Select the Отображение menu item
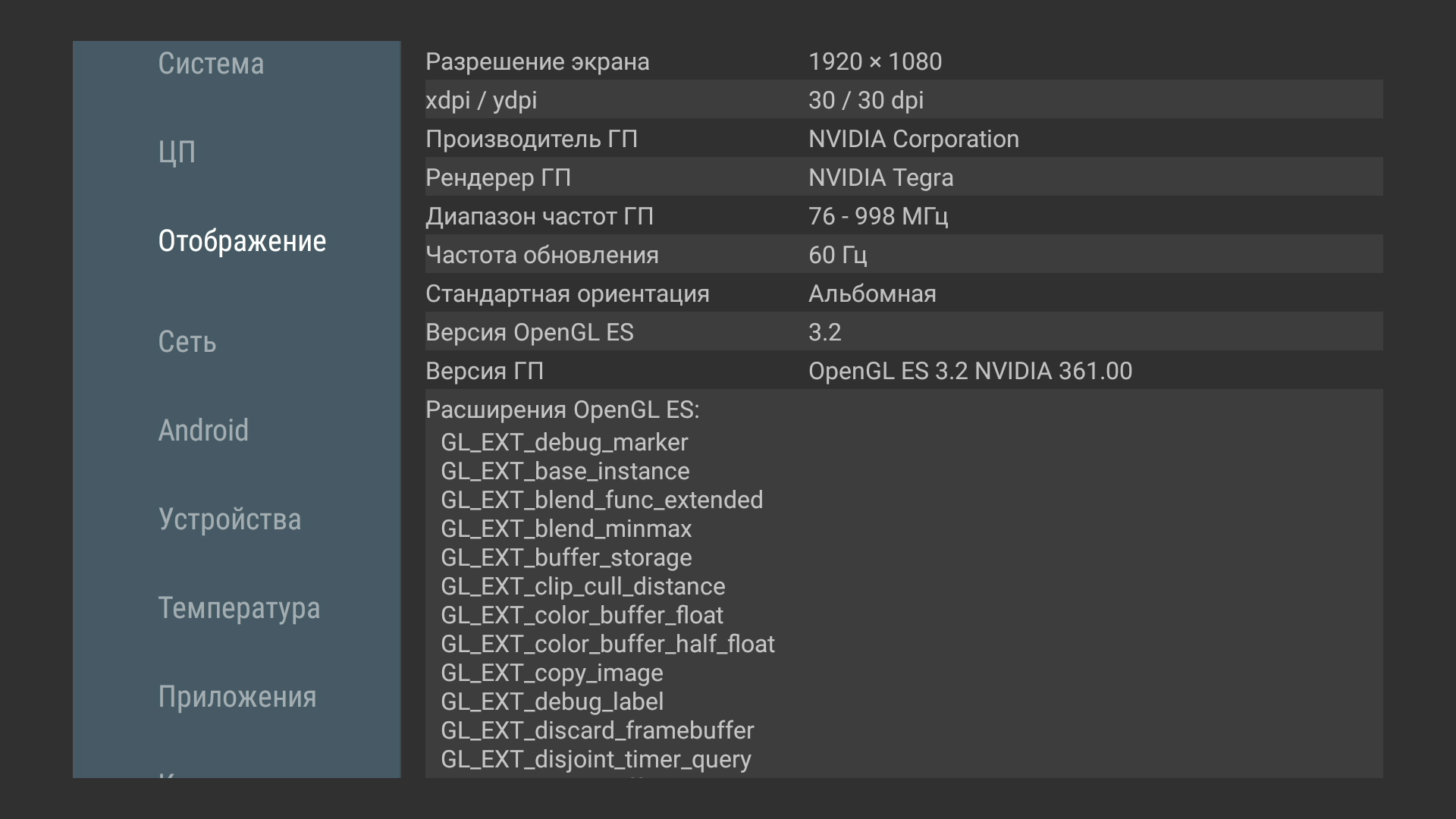The image size is (1456, 819). pyautogui.click(x=242, y=241)
